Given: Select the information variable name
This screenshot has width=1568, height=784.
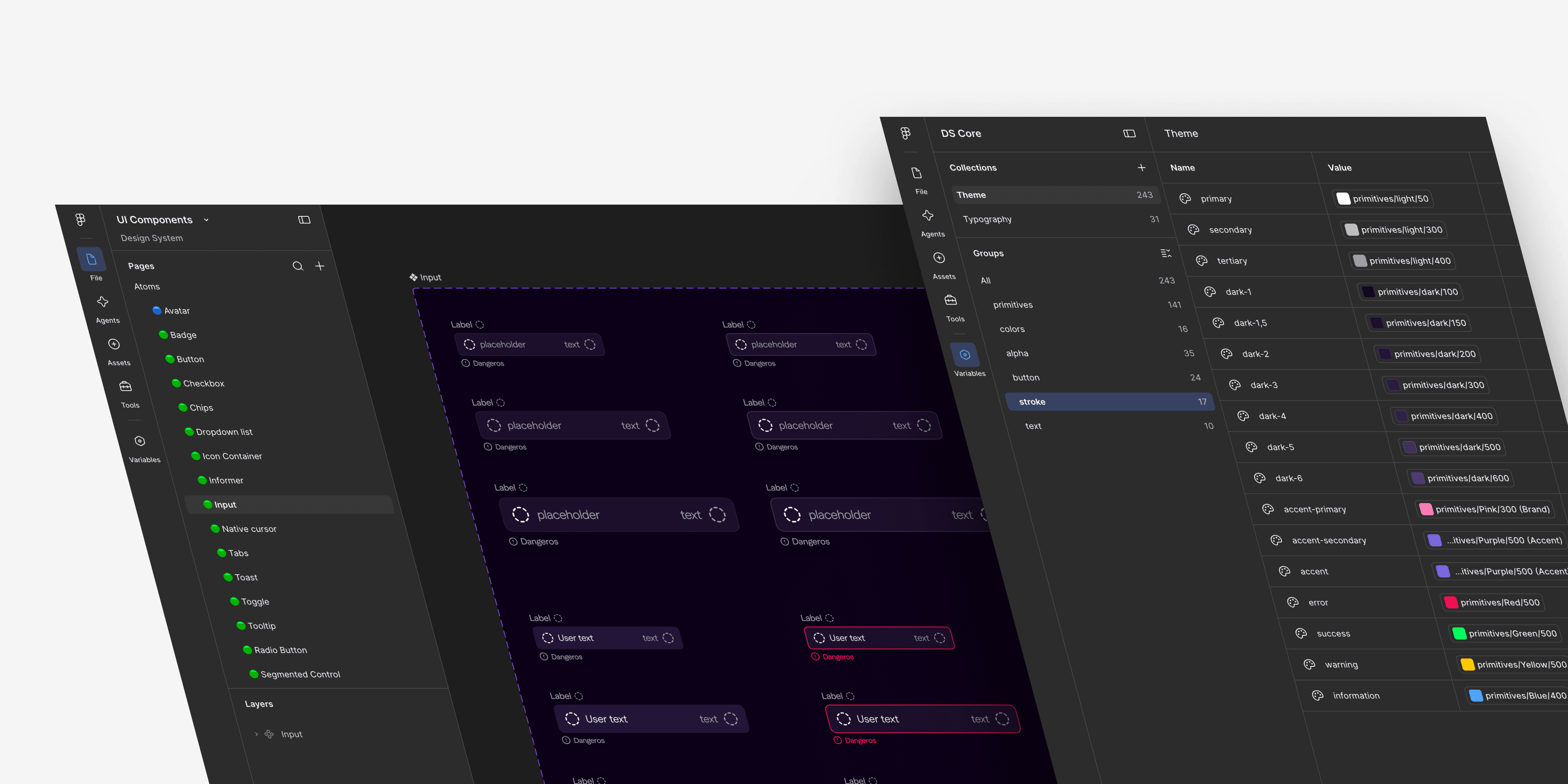Looking at the screenshot, I should 1356,695.
